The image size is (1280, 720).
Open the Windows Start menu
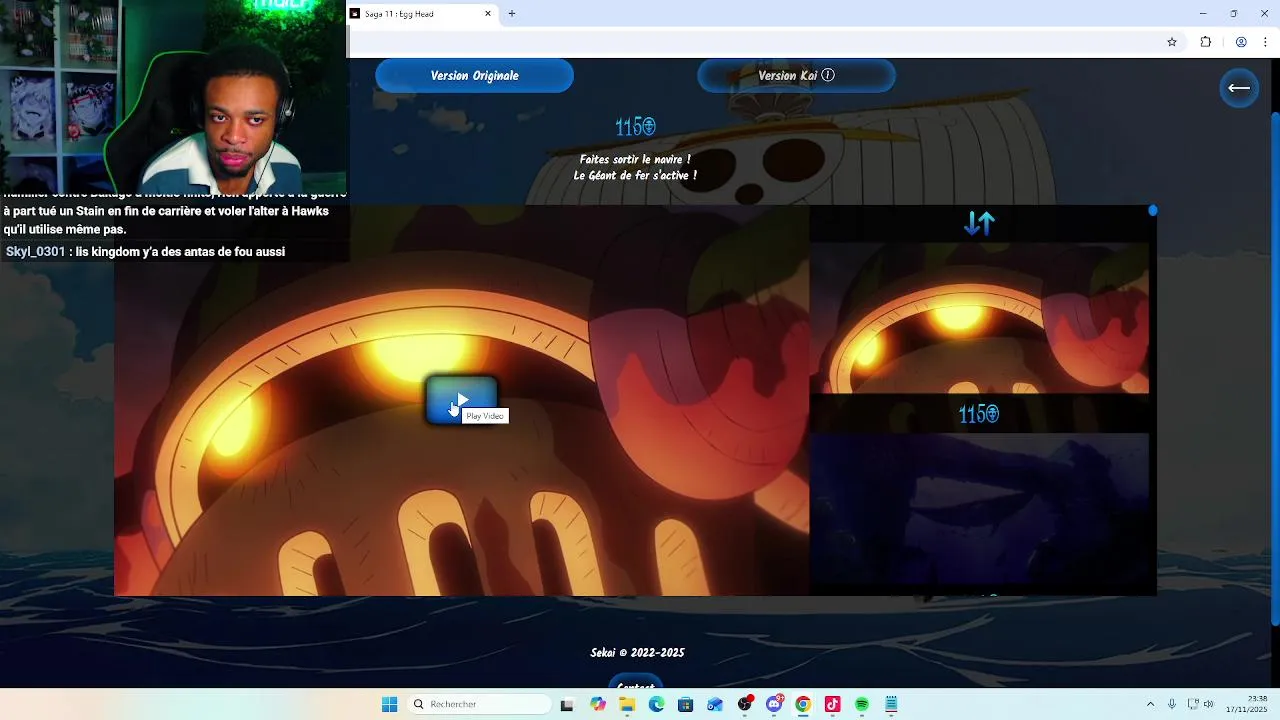tap(389, 704)
